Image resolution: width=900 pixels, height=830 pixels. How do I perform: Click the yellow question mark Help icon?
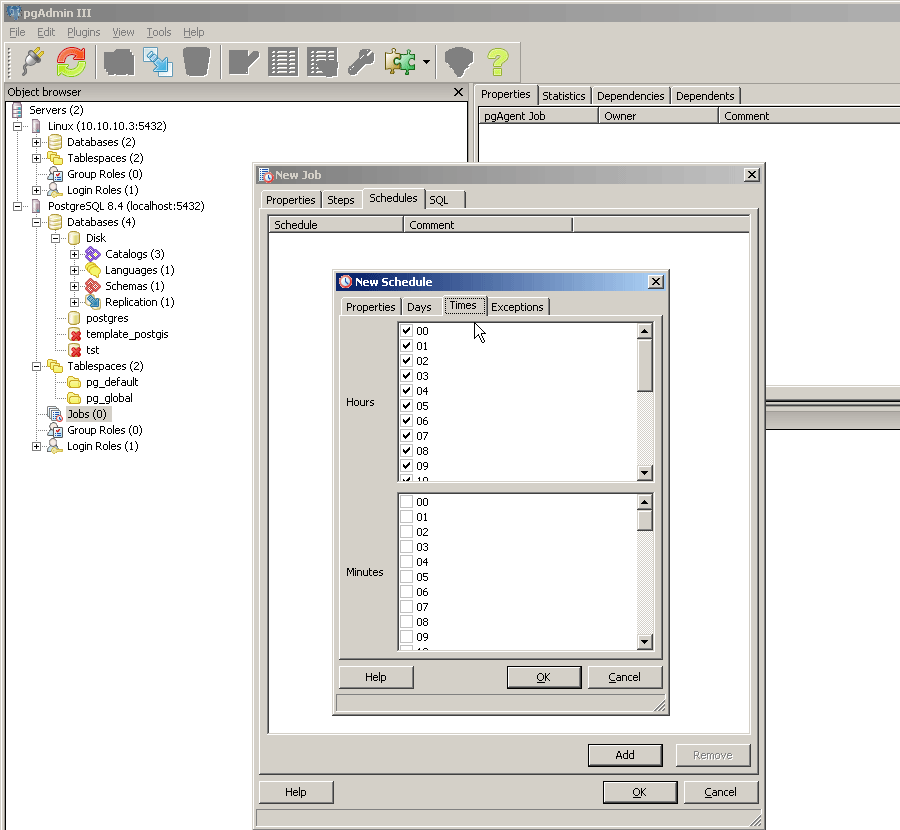pyautogui.click(x=498, y=61)
